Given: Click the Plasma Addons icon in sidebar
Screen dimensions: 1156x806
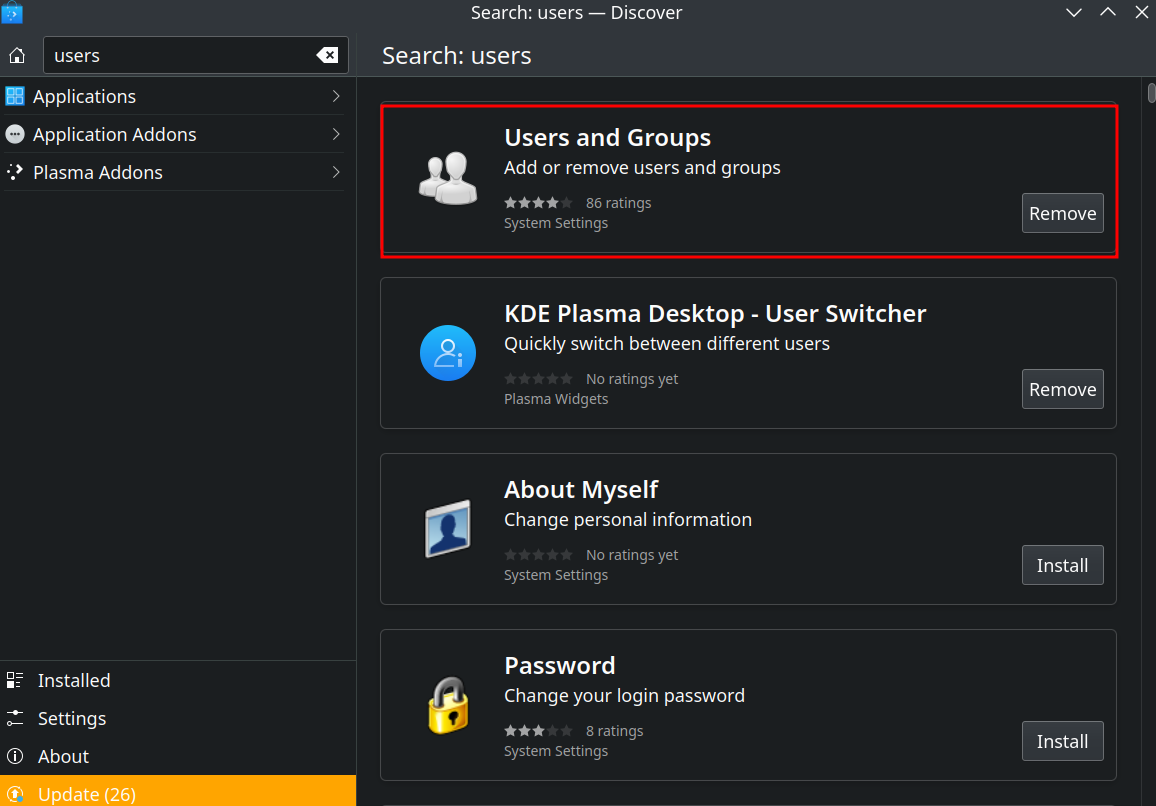Looking at the screenshot, I should tap(15, 172).
